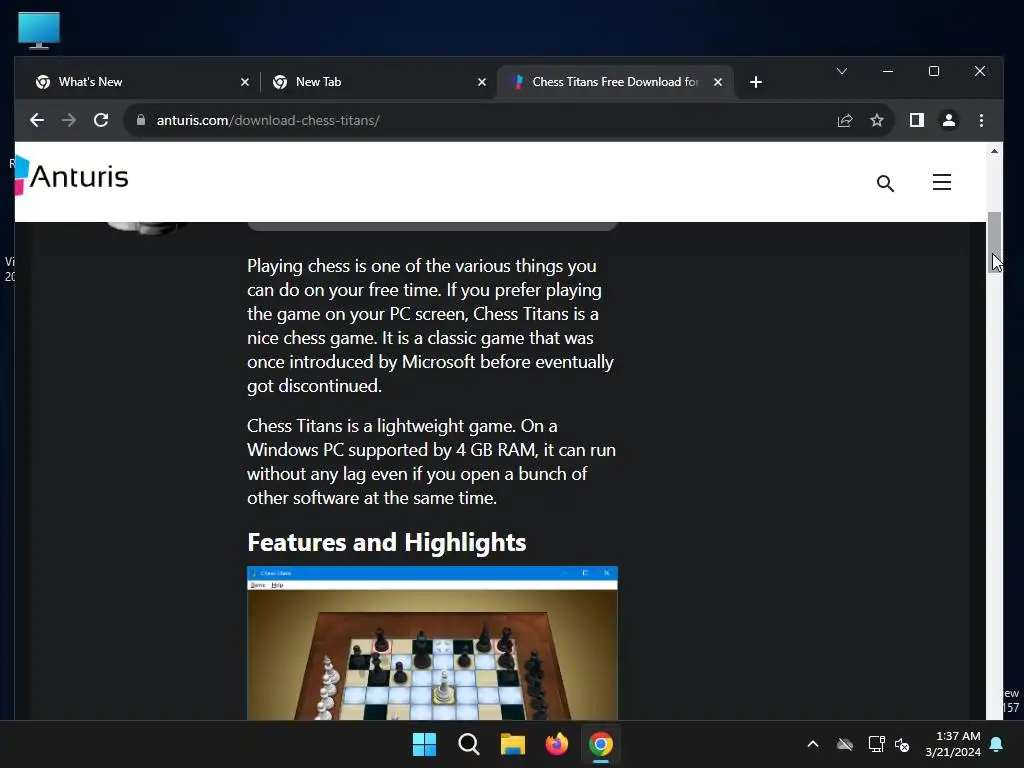Click the muted volume tray icon

click(x=903, y=744)
